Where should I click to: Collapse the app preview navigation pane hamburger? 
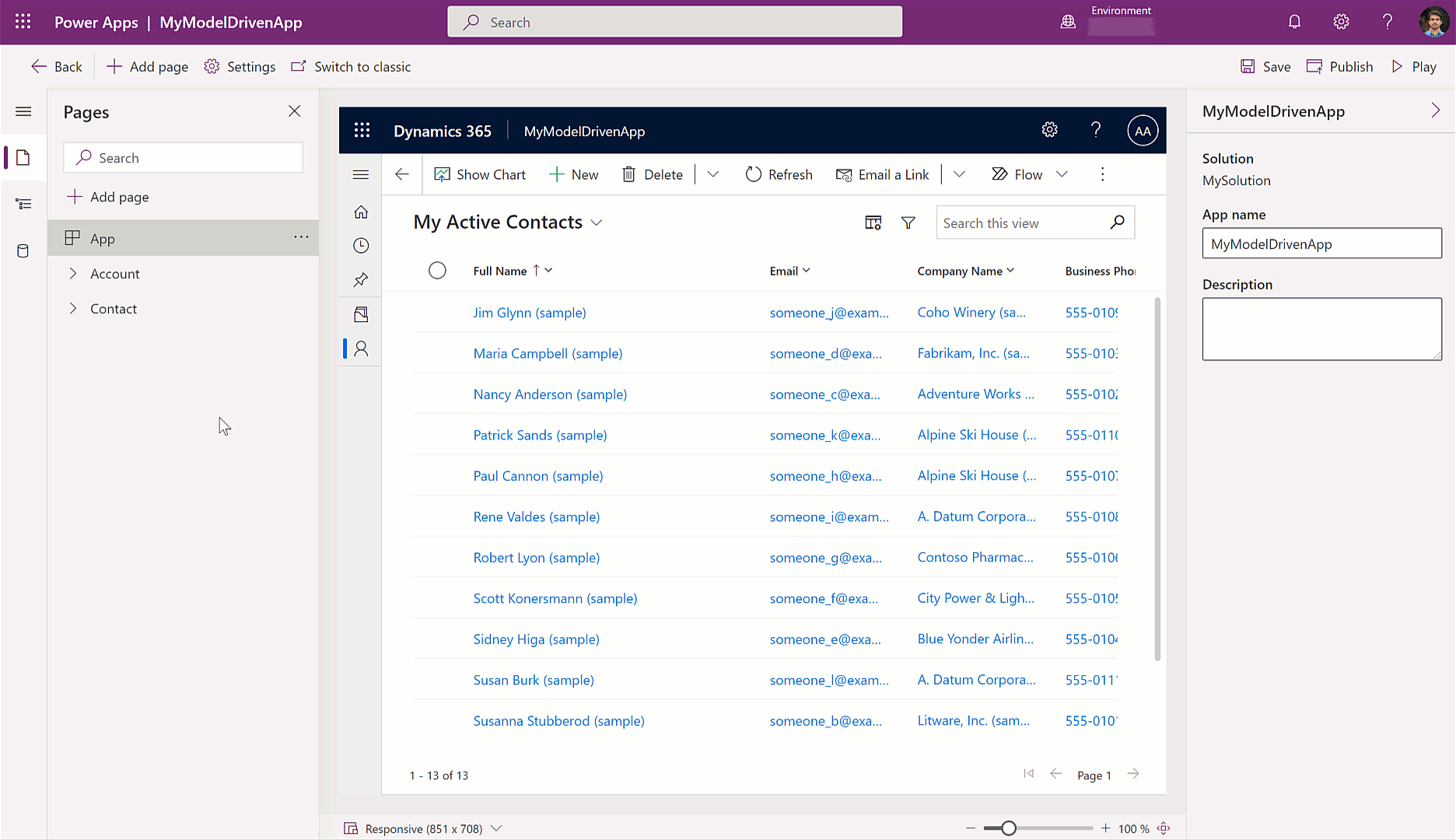[361, 174]
